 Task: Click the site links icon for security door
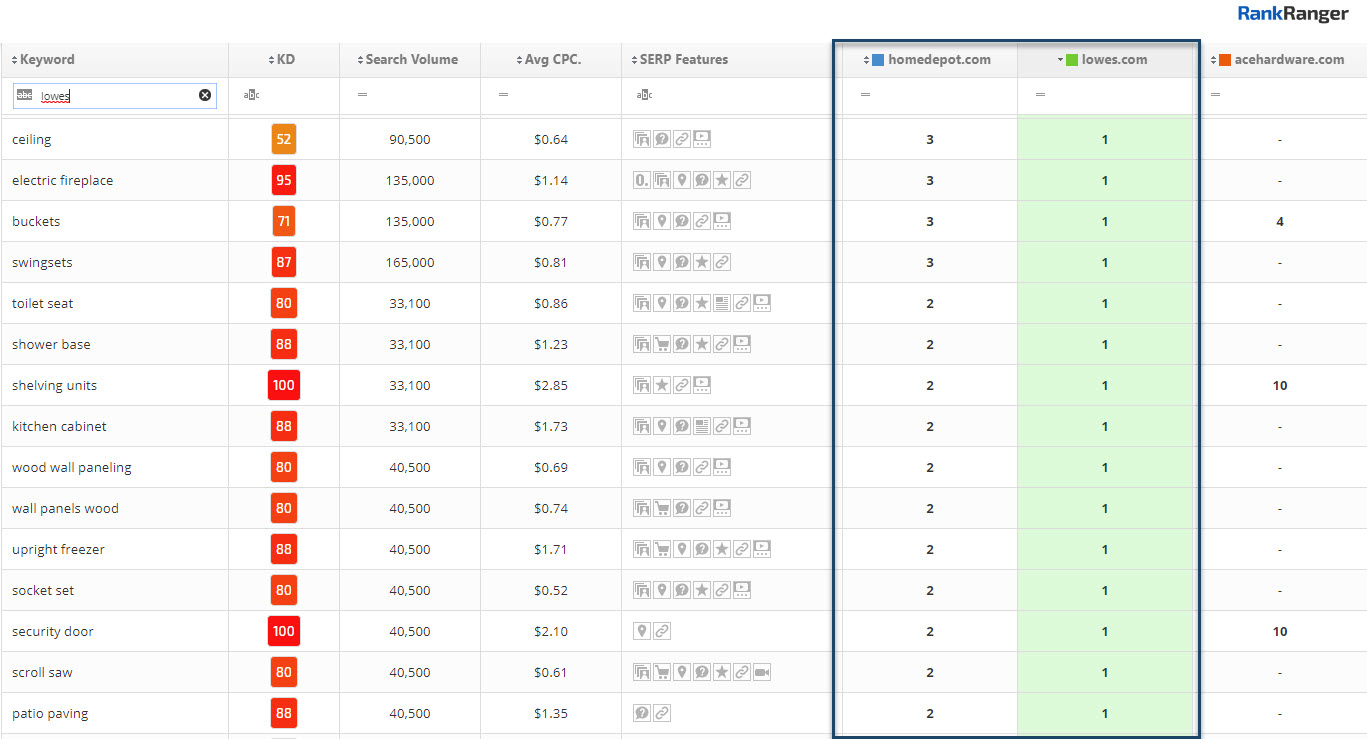662,631
